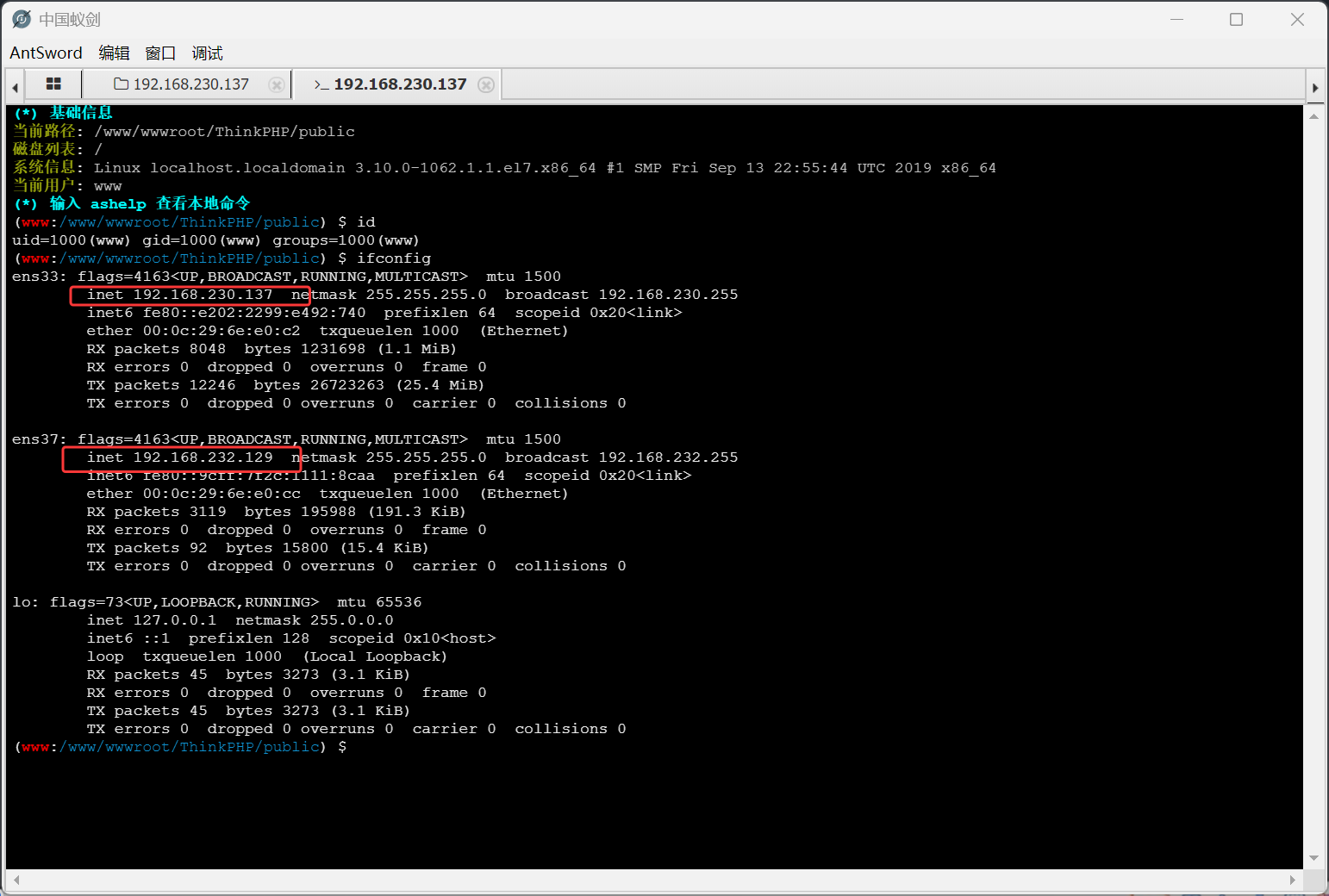Click the 'broadcast 192.168.232.255' text
The image size is (1329, 896).
621,457
